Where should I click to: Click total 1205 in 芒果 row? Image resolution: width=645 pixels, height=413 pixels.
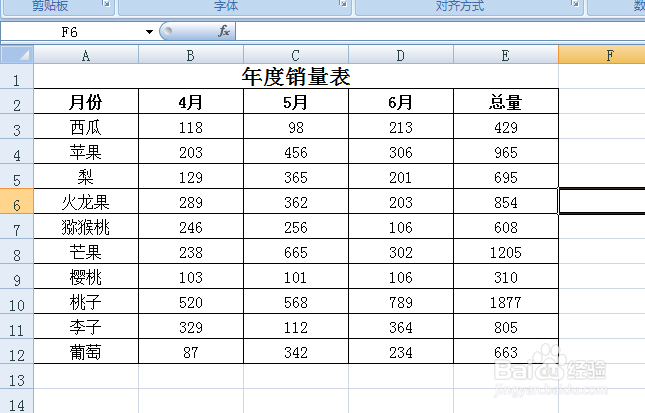pyautogui.click(x=506, y=252)
